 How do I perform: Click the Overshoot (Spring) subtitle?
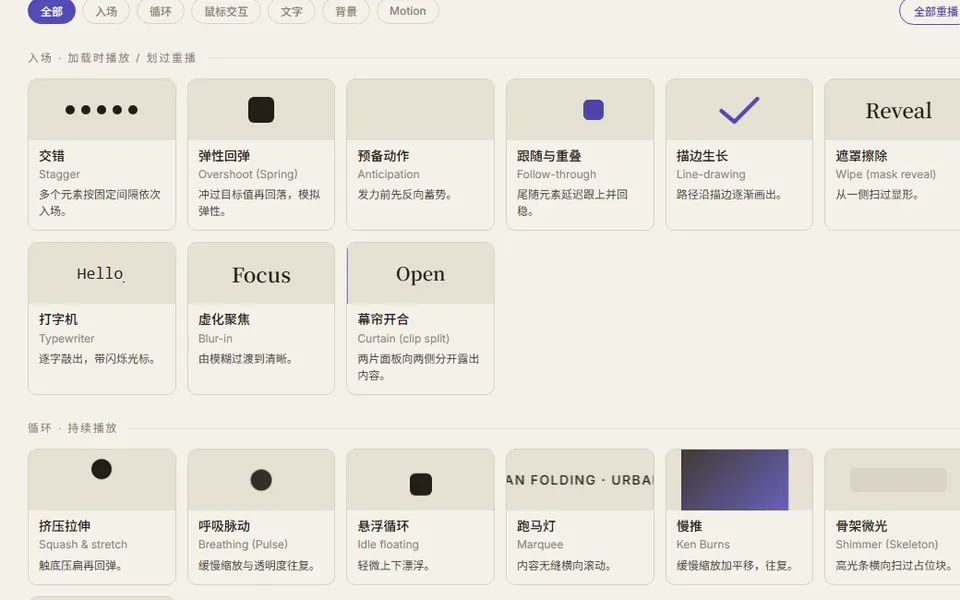pyautogui.click(x=247, y=174)
